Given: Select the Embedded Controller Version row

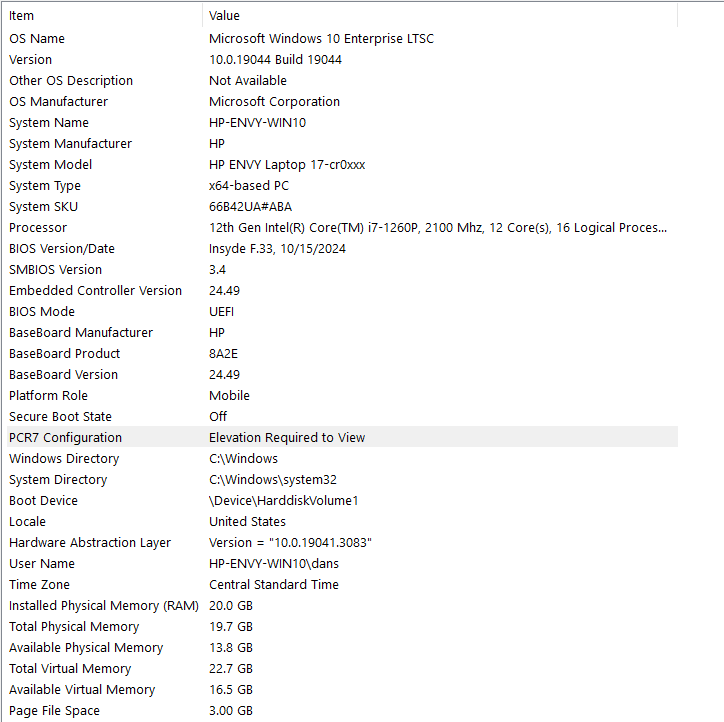Looking at the screenshot, I should click(x=342, y=291).
